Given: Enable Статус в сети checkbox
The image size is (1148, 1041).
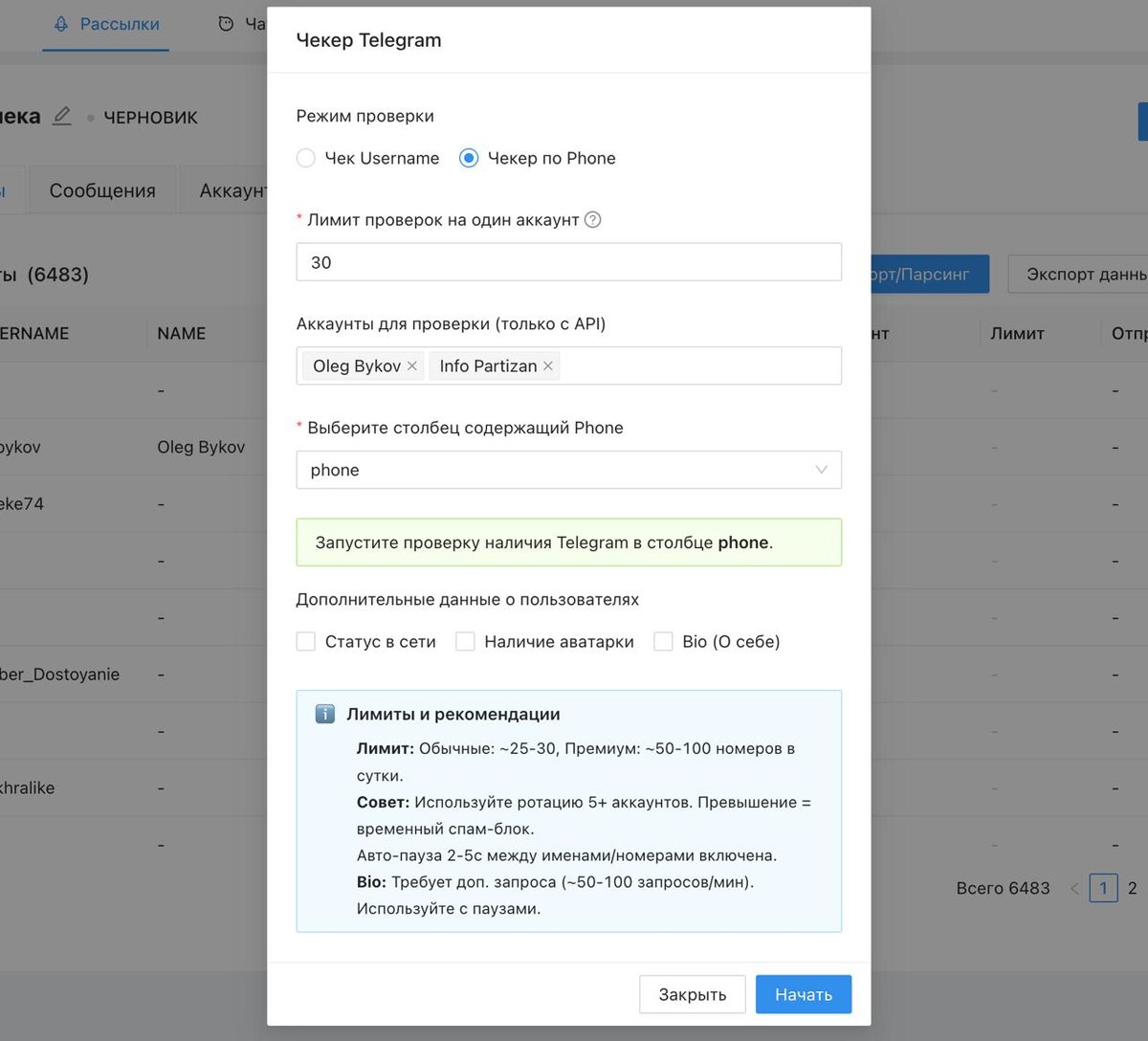Looking at the screenshot, I should (306, 642).
